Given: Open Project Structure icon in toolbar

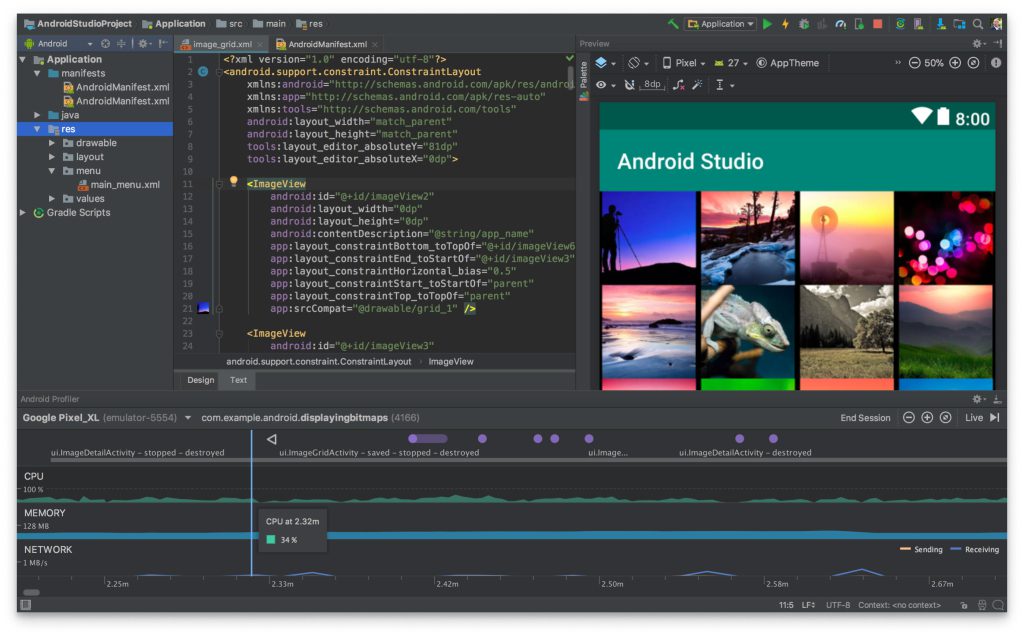Looking at the screenshot, I should click(x=959, y=24).
